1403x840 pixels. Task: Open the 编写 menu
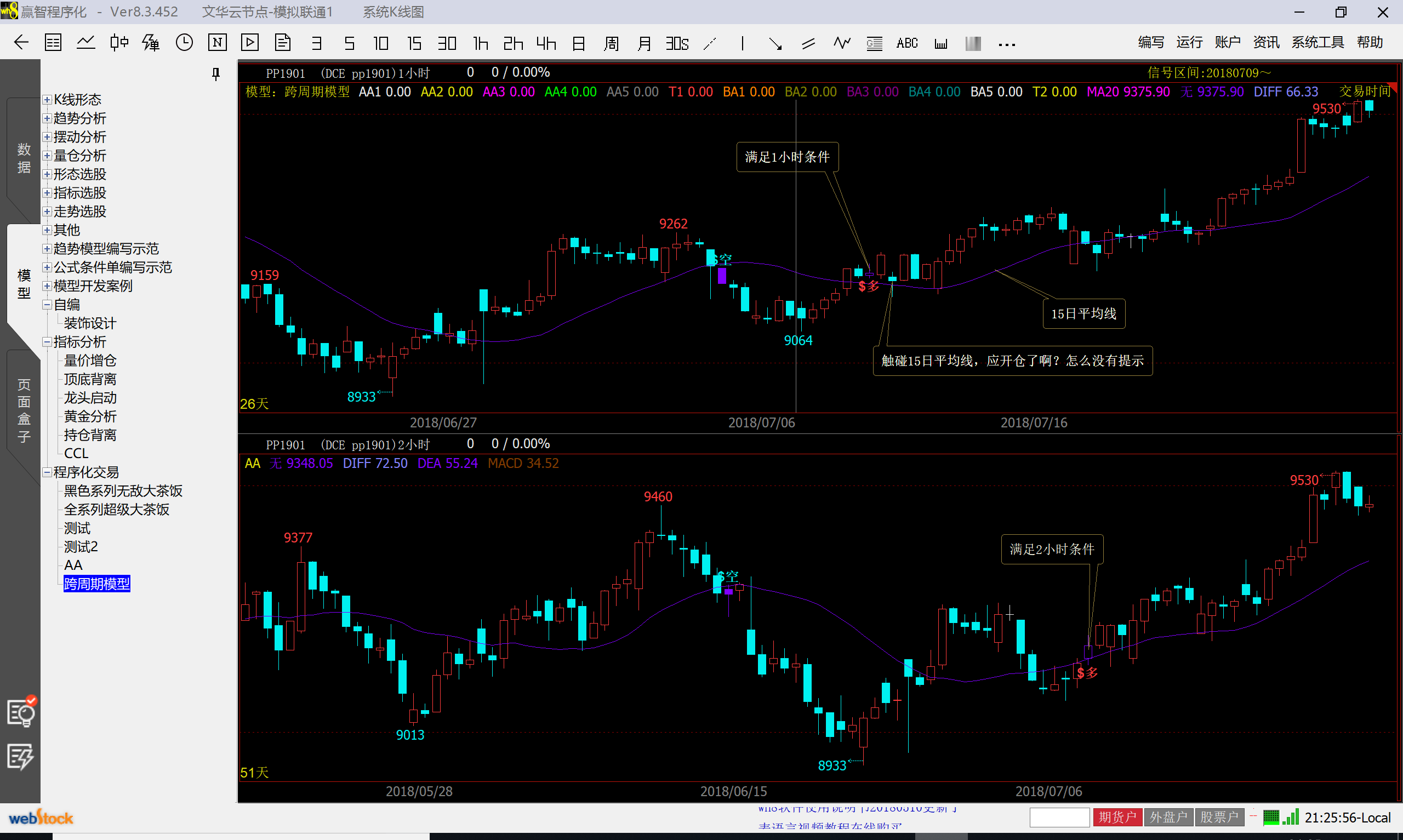(1150, 42)
